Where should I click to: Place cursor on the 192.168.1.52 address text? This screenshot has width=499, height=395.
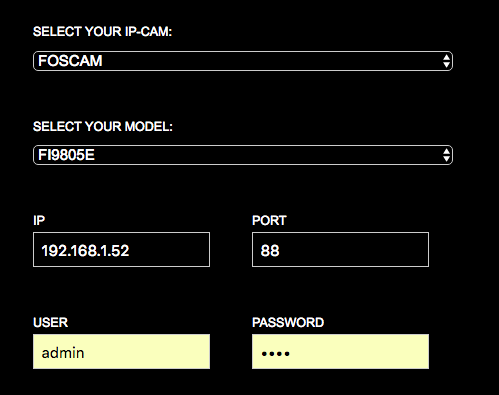[x=85, y=251]
